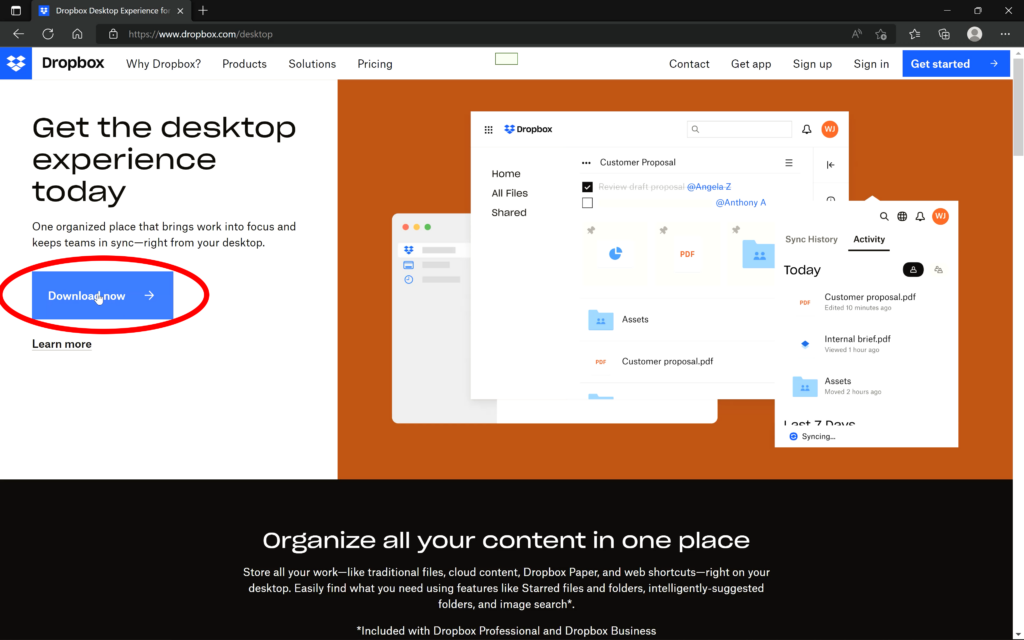This screenshot has height=640, width=1024.
Task: Activate Read aloud icon in address bar
Action: tap(857, 34)
